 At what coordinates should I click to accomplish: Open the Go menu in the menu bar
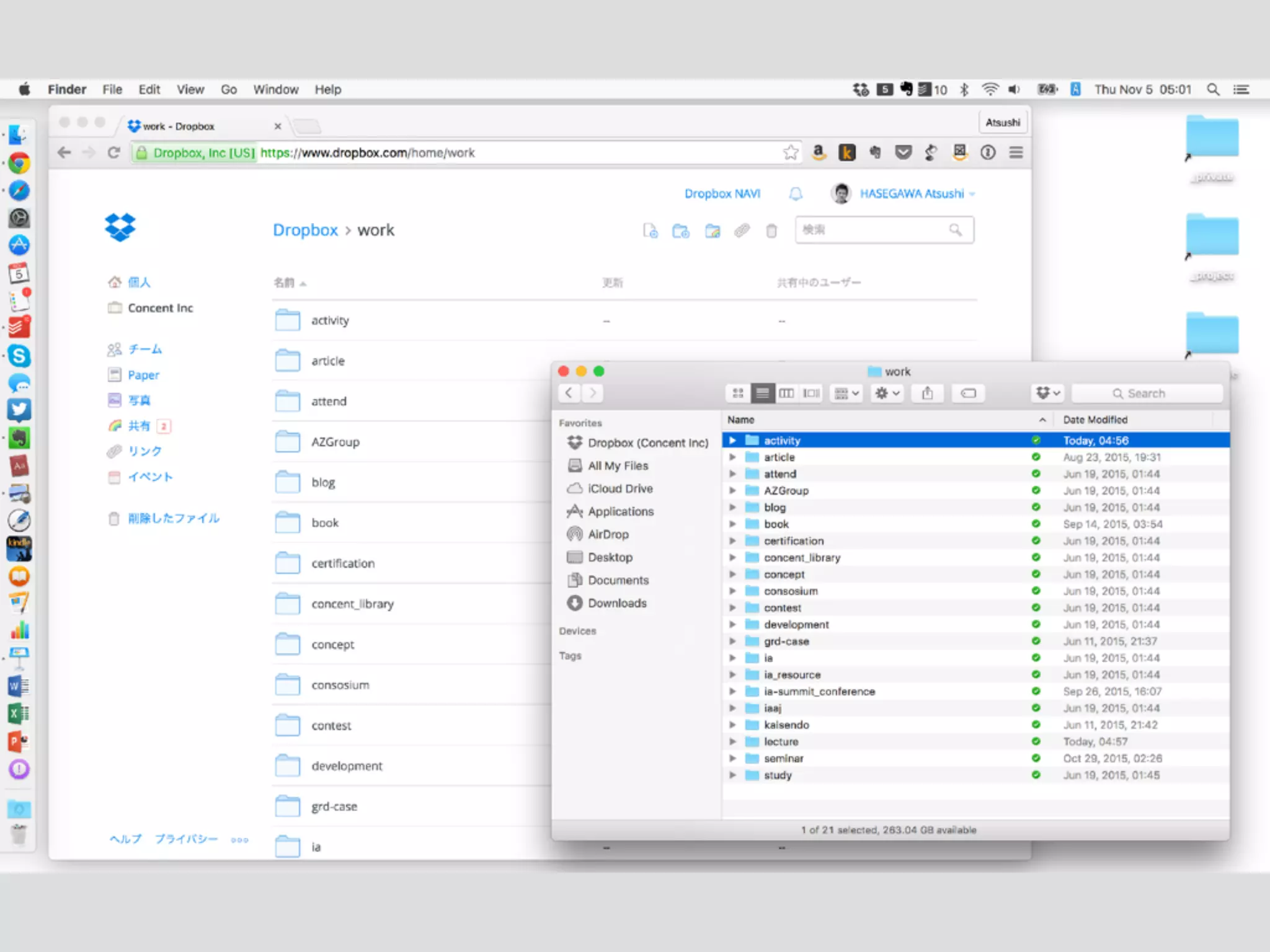229,89
